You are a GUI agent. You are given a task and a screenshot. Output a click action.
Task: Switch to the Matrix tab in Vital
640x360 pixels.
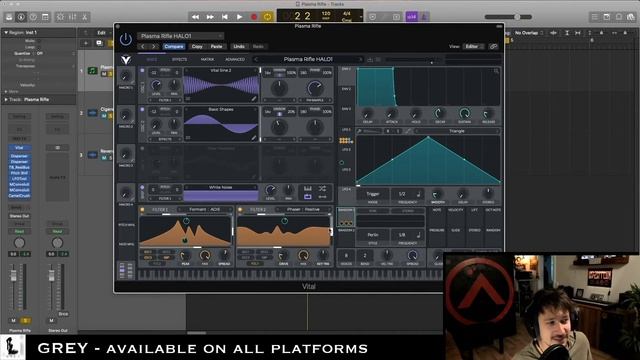click(207, 60)
